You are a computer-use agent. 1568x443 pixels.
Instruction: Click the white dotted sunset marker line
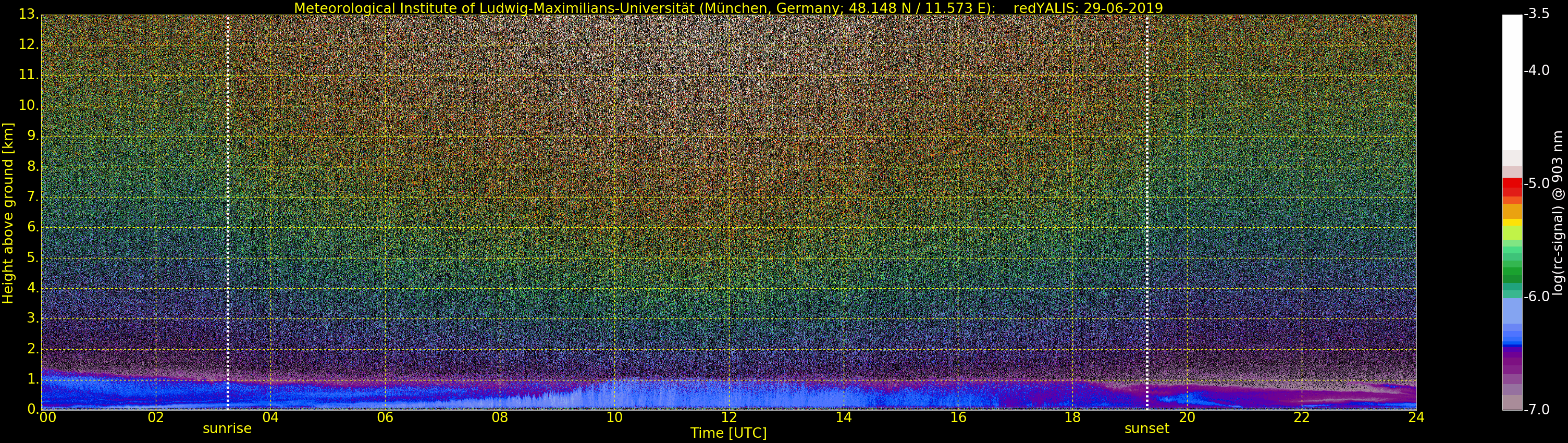click(1147, 212)
